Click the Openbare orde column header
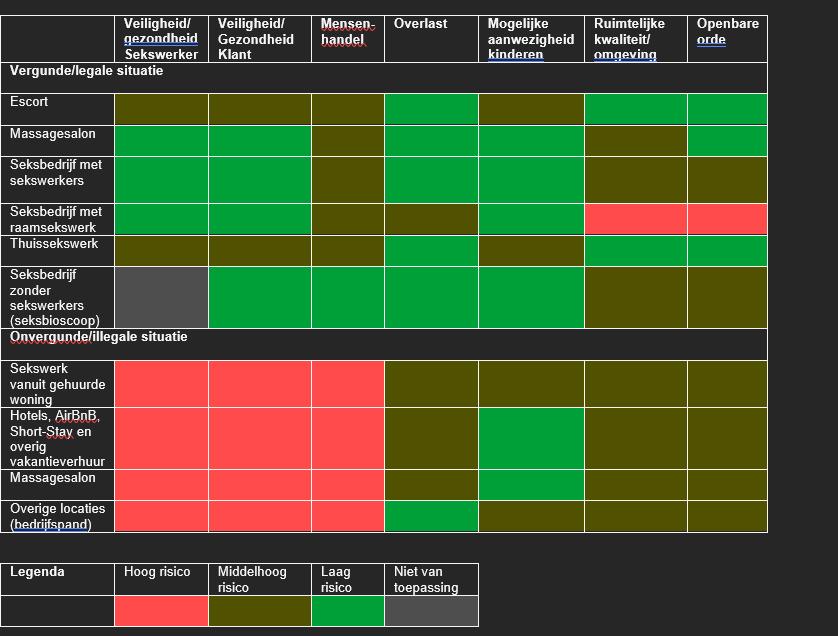Screen dimensions: 838x636 pos(727,32)
